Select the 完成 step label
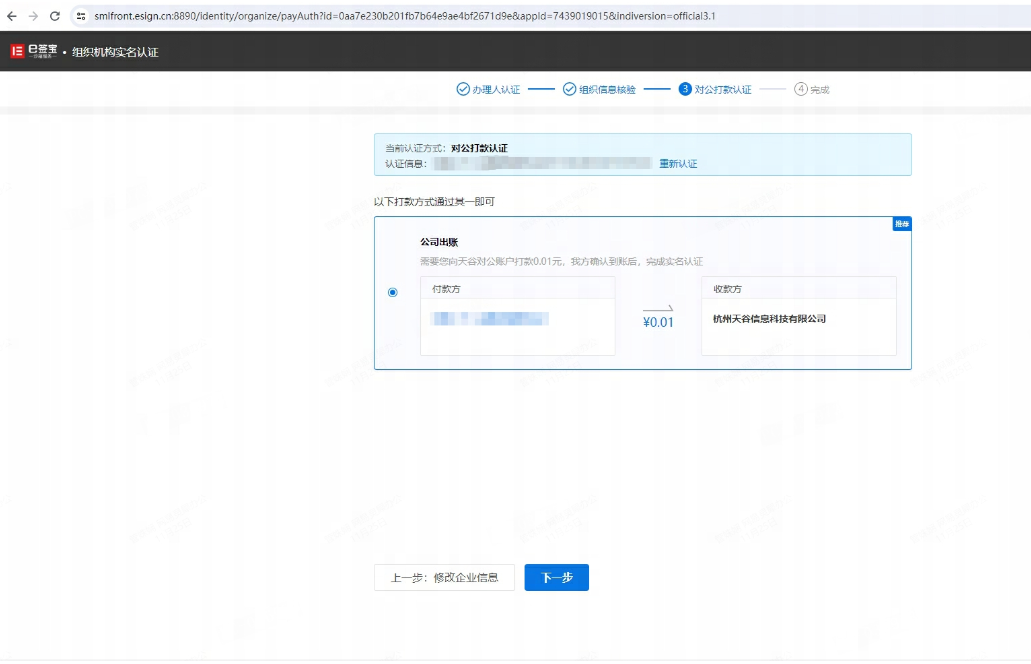 [x=819, y=89]
